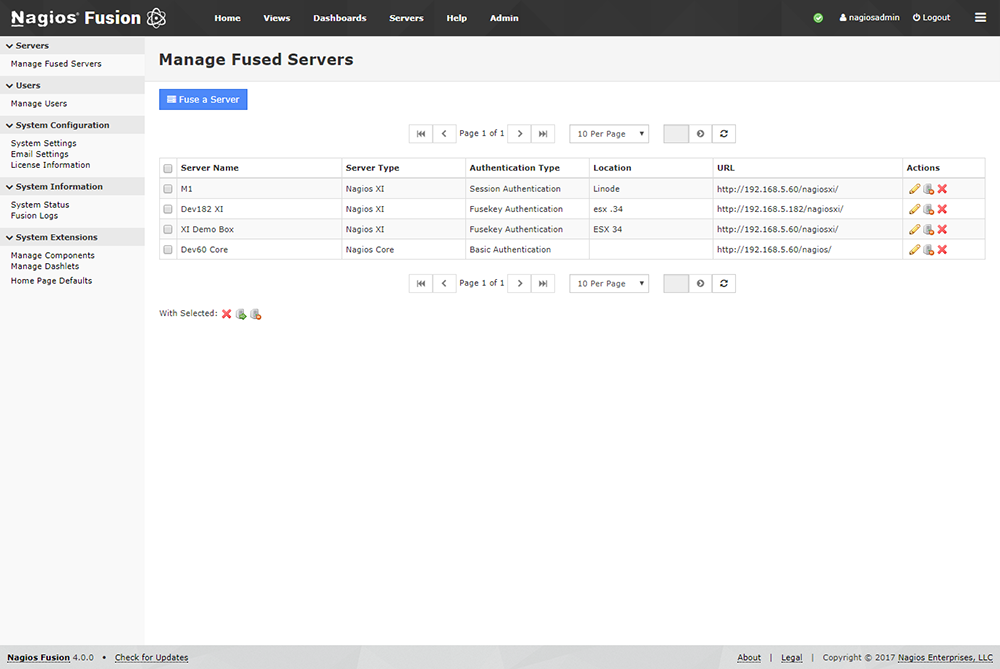Go to previous page in bottom pager
The width and height of the screenshot is (1000, 669).
pyautogui.click(x=444, y=283)
